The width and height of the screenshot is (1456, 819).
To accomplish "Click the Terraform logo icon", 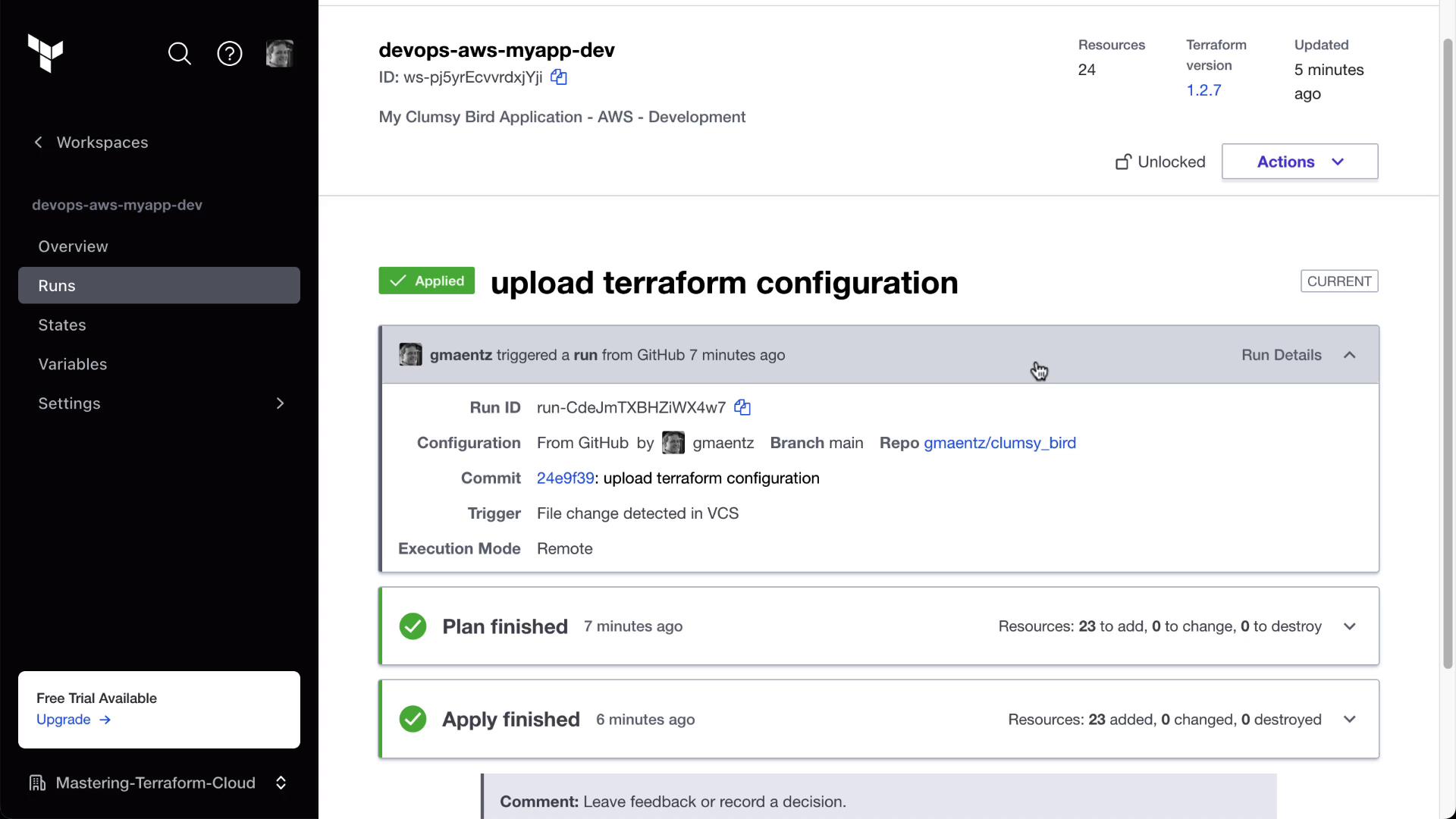I will coord(45,53).
